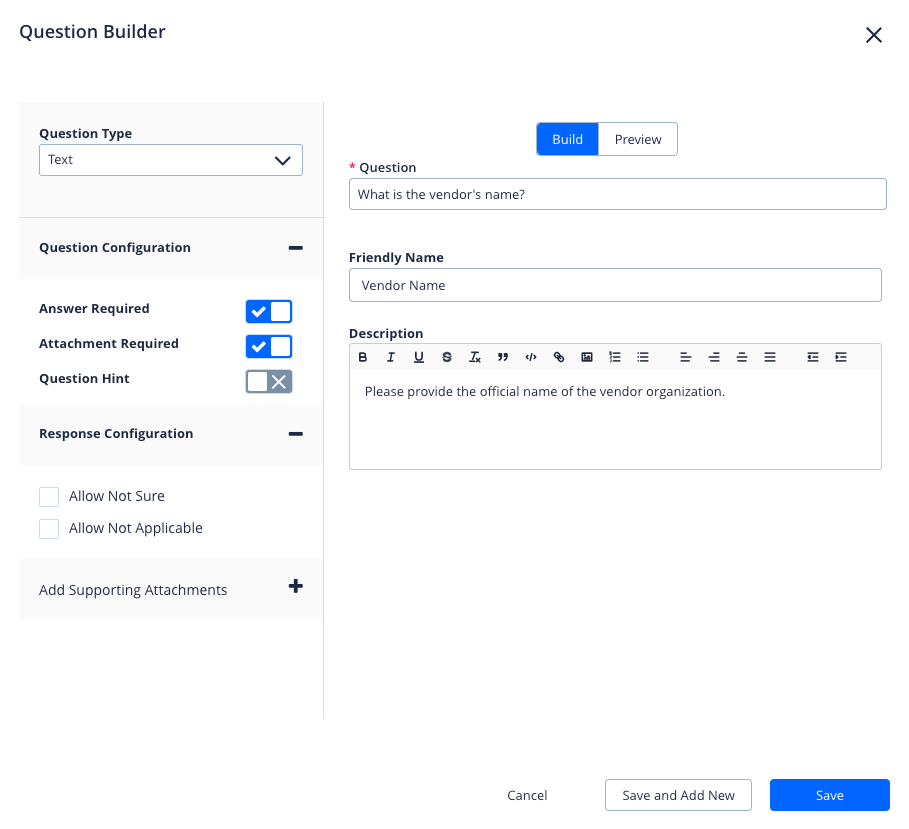Insert an image into the description
Image resolution: width=909 pixels, height=829 pixels.
pos(587,357)
